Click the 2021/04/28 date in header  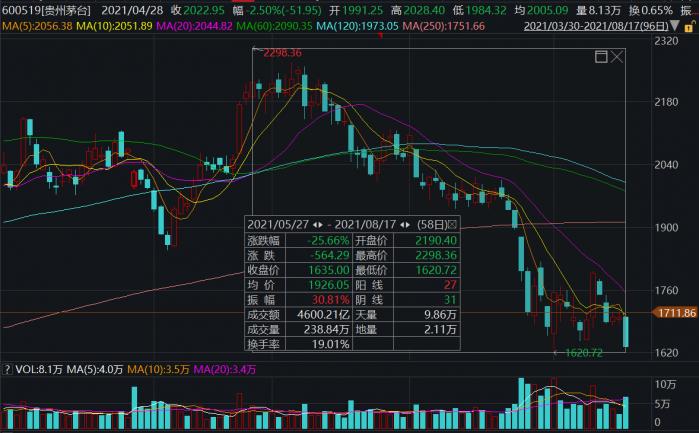[x=132, y=10]
